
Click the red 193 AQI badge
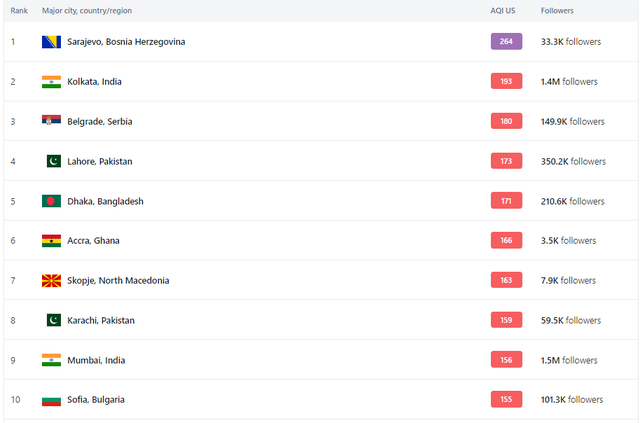click(506, 81)
